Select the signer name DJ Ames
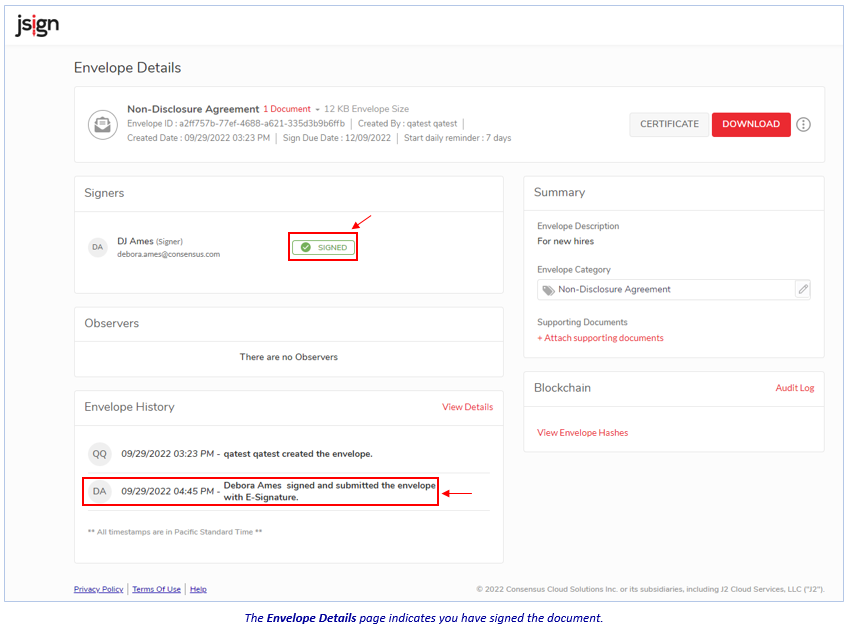This screenshot has height=632, width=849. pos(135,242)
